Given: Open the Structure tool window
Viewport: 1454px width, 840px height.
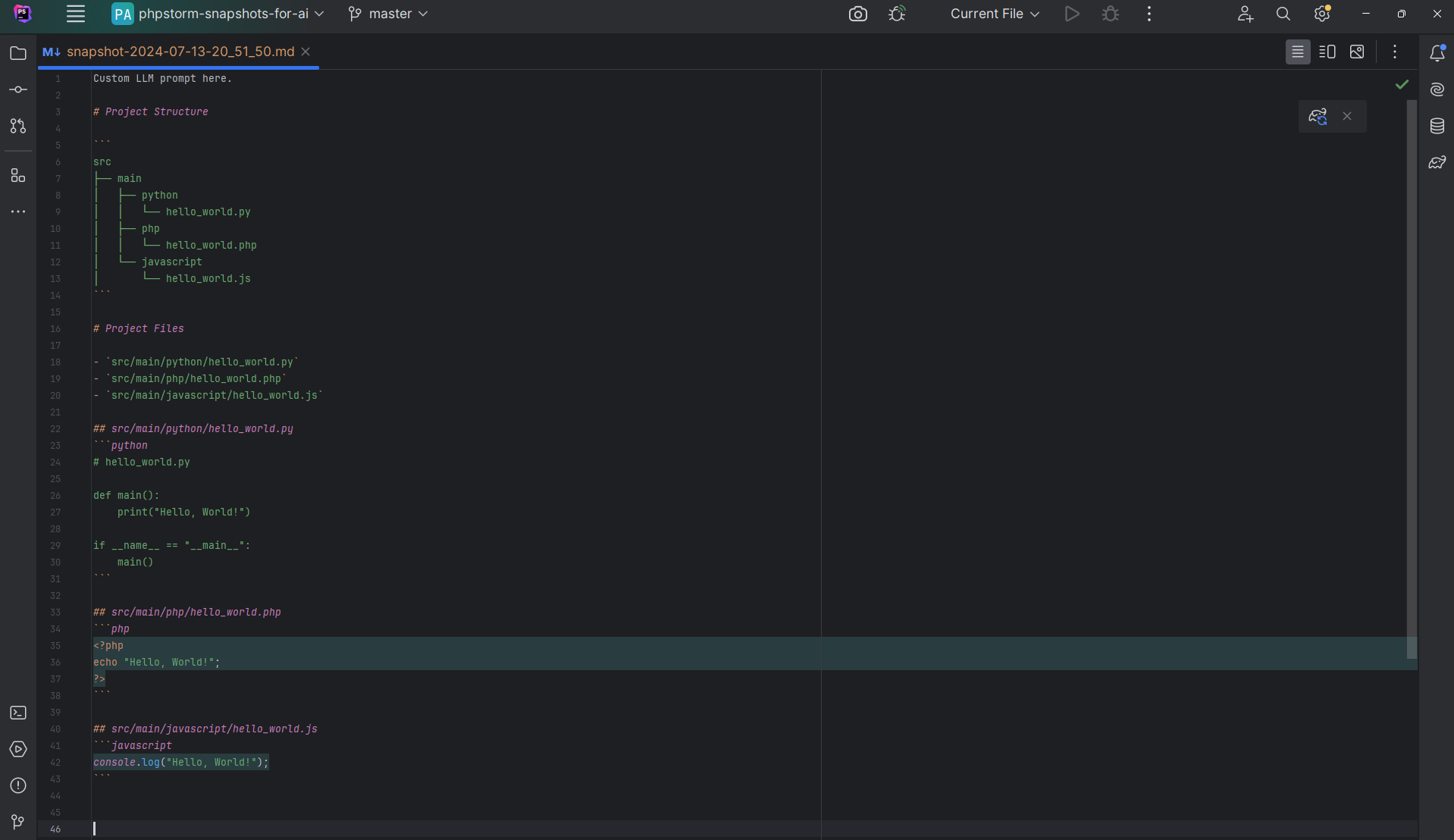Looking at the screenshot, I should (x=18, y=176).
